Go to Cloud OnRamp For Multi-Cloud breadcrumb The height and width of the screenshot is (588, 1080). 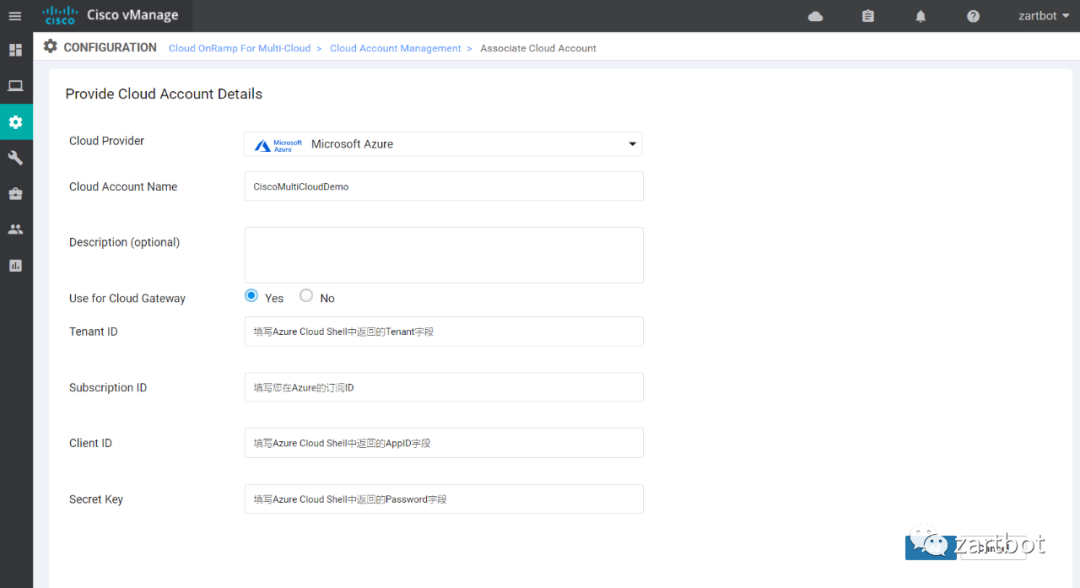pyautogui.click(x=240, y=48)
